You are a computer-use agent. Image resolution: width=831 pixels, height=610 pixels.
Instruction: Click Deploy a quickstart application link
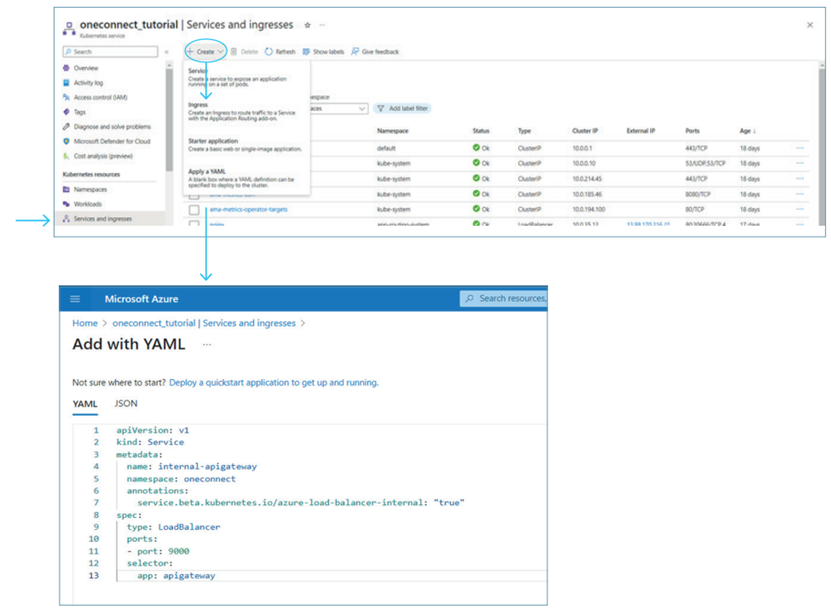click(273, 383)
